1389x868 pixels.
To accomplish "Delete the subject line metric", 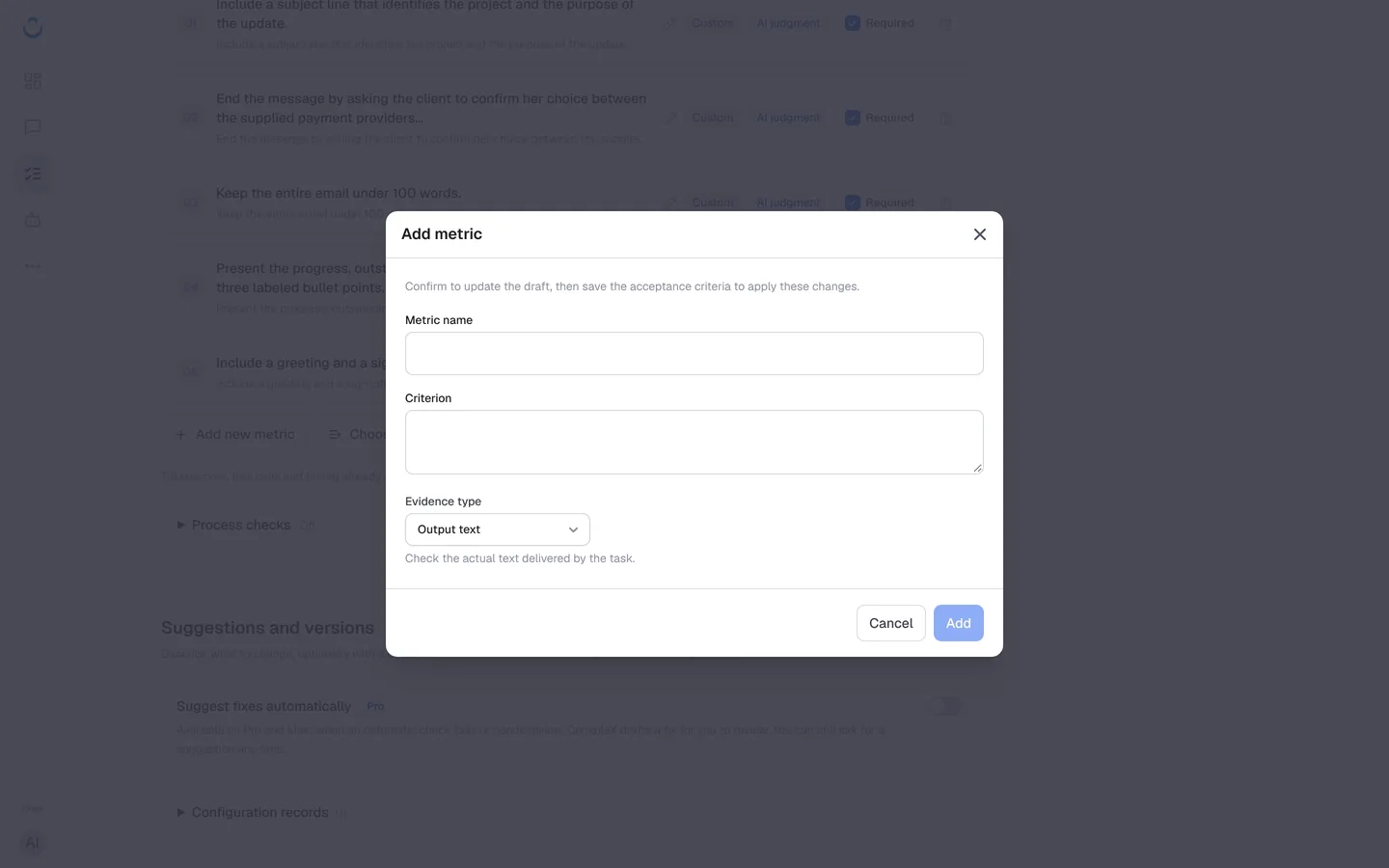I will coord(946,23).
